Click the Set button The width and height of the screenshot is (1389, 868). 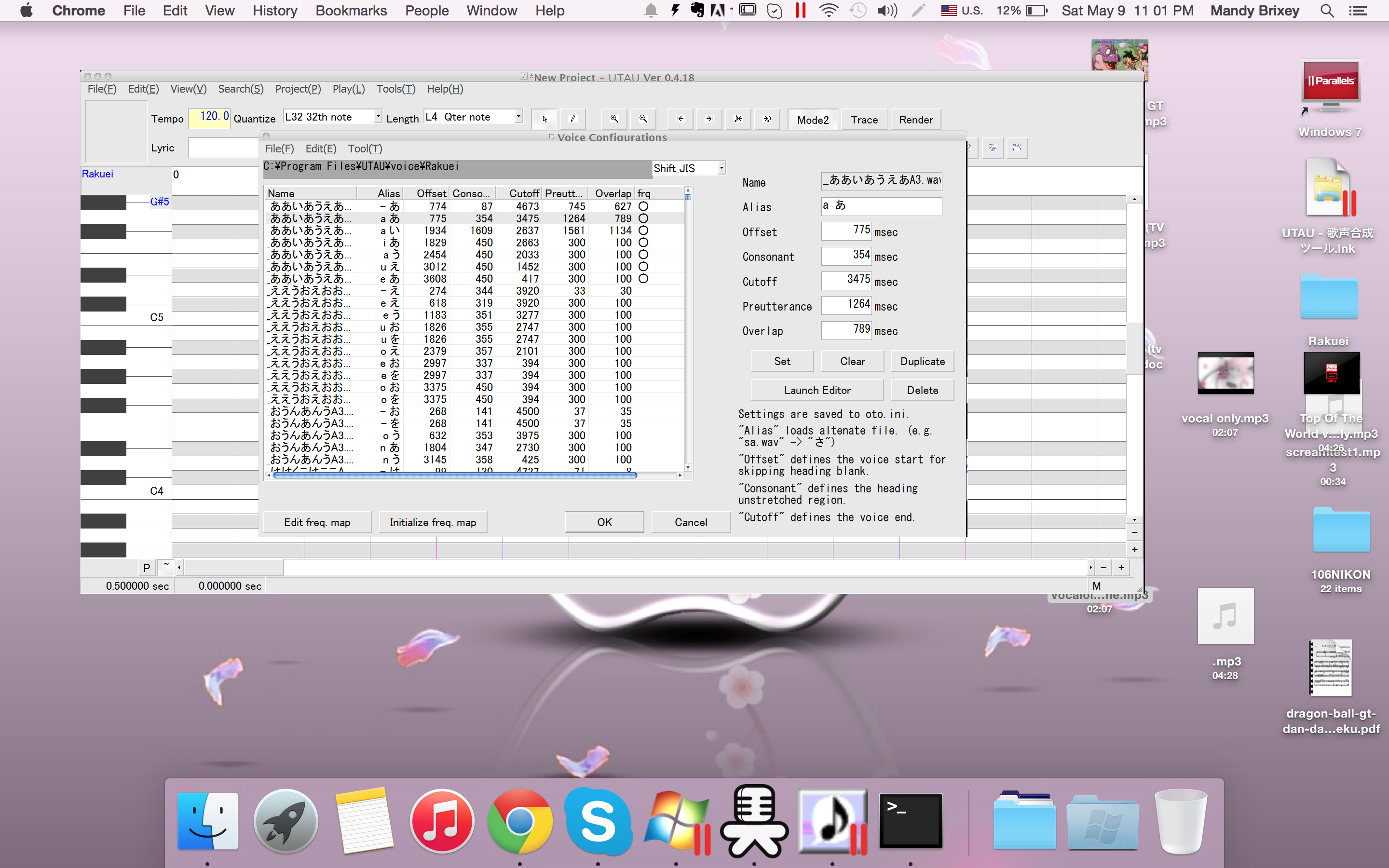(782, 361)
